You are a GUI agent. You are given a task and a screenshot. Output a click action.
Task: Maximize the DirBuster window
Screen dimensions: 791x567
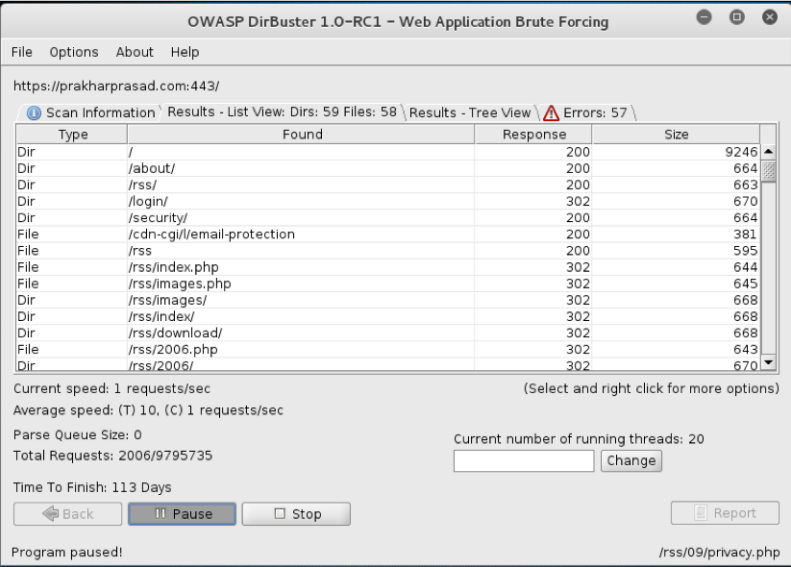pyautogui.click(x=737, y=18)
